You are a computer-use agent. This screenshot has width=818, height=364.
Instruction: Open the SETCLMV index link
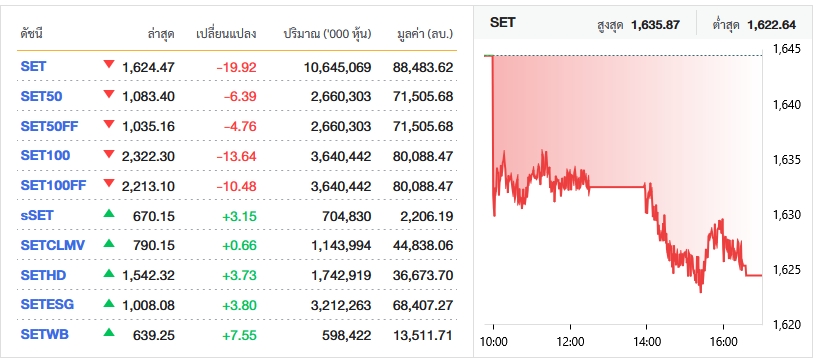(x=52, y=245)
